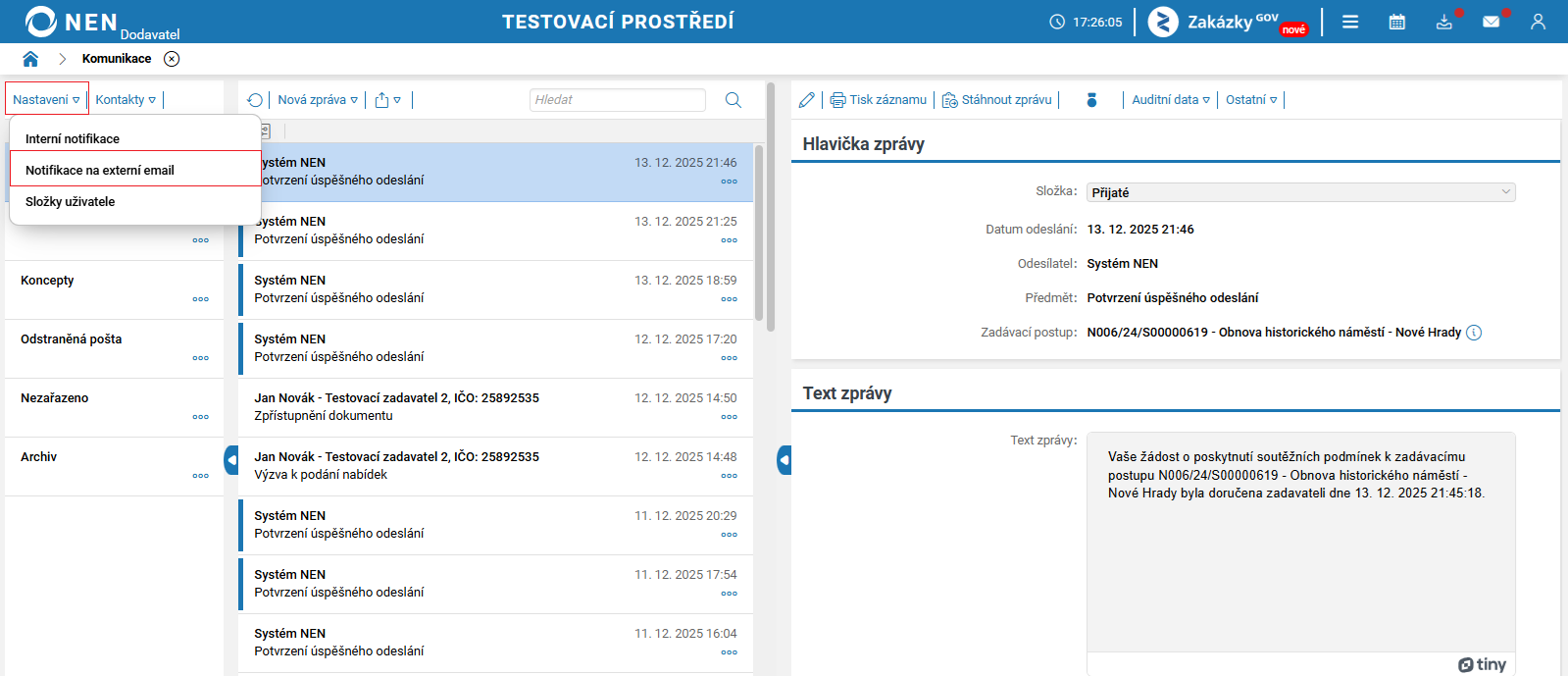This screenshot has height=676, width=1568.
Task: Open Výzva k podání nabídek message
Action: pyautogui.click(x=495, y=466)
